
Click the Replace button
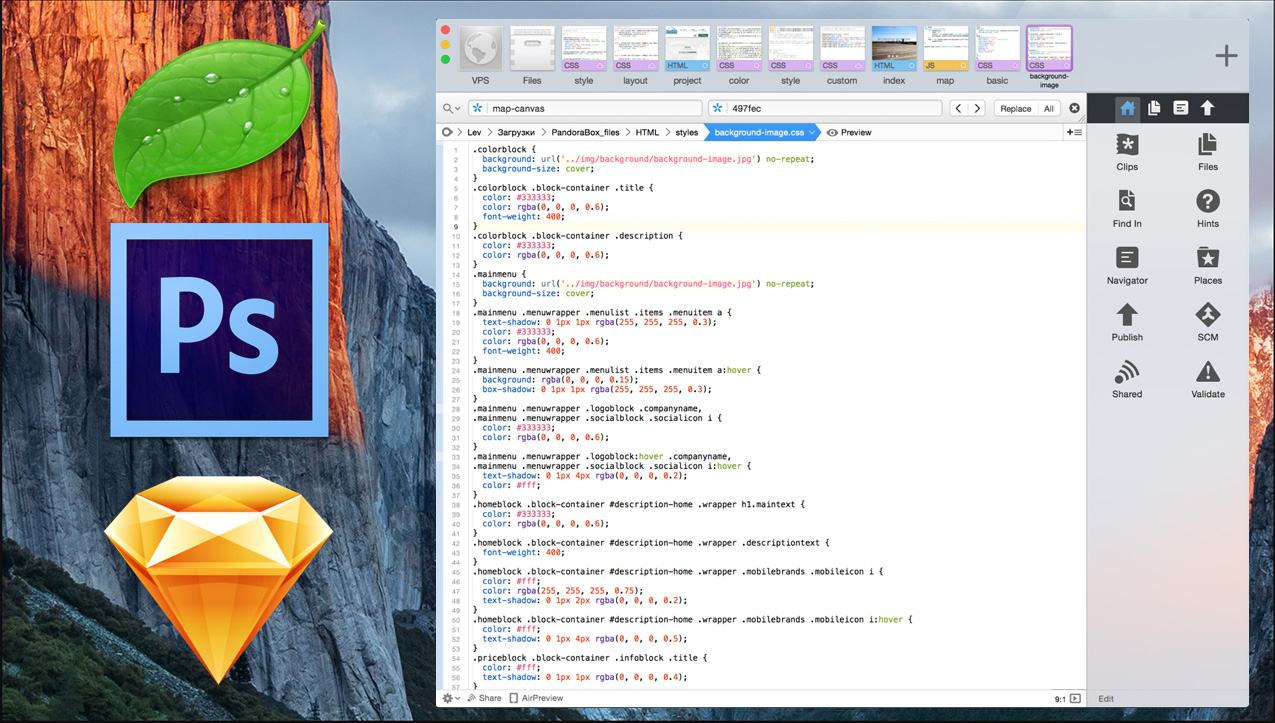tap(1015, 108)
